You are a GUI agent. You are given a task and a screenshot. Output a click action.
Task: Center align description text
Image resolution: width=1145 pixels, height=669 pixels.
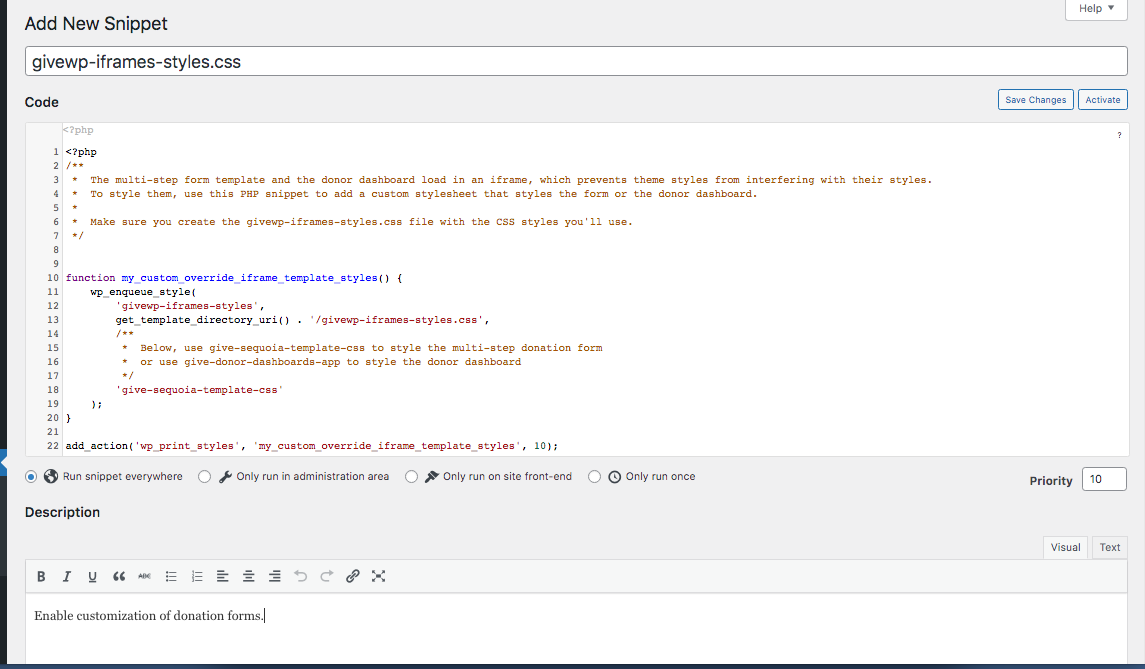(249, 576)
